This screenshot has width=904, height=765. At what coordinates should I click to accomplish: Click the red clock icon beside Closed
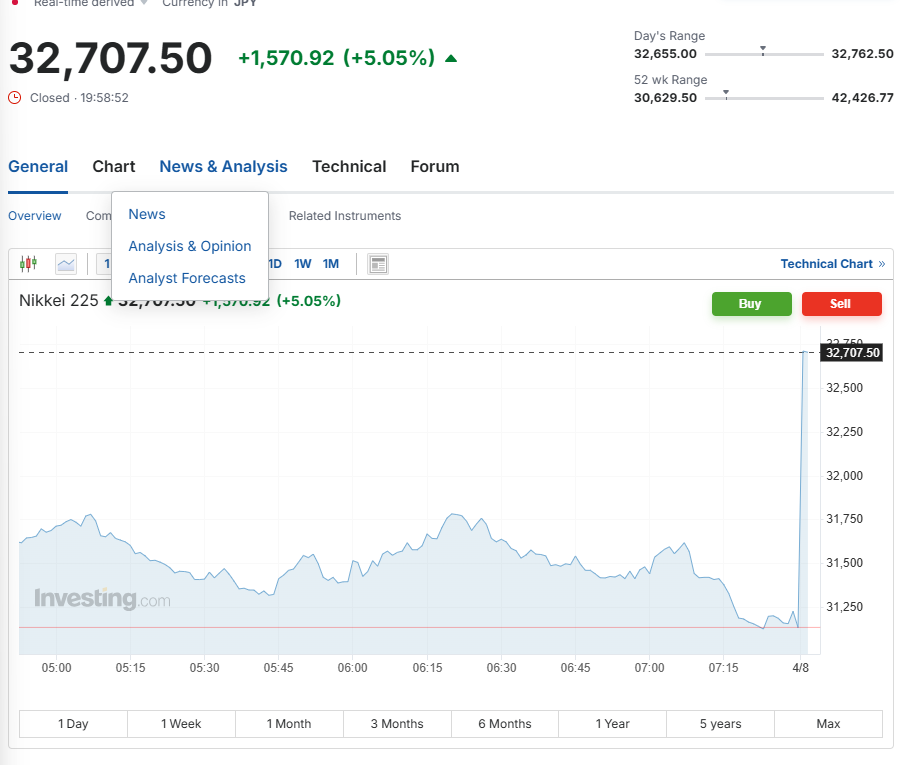click(x=14, y=98)
